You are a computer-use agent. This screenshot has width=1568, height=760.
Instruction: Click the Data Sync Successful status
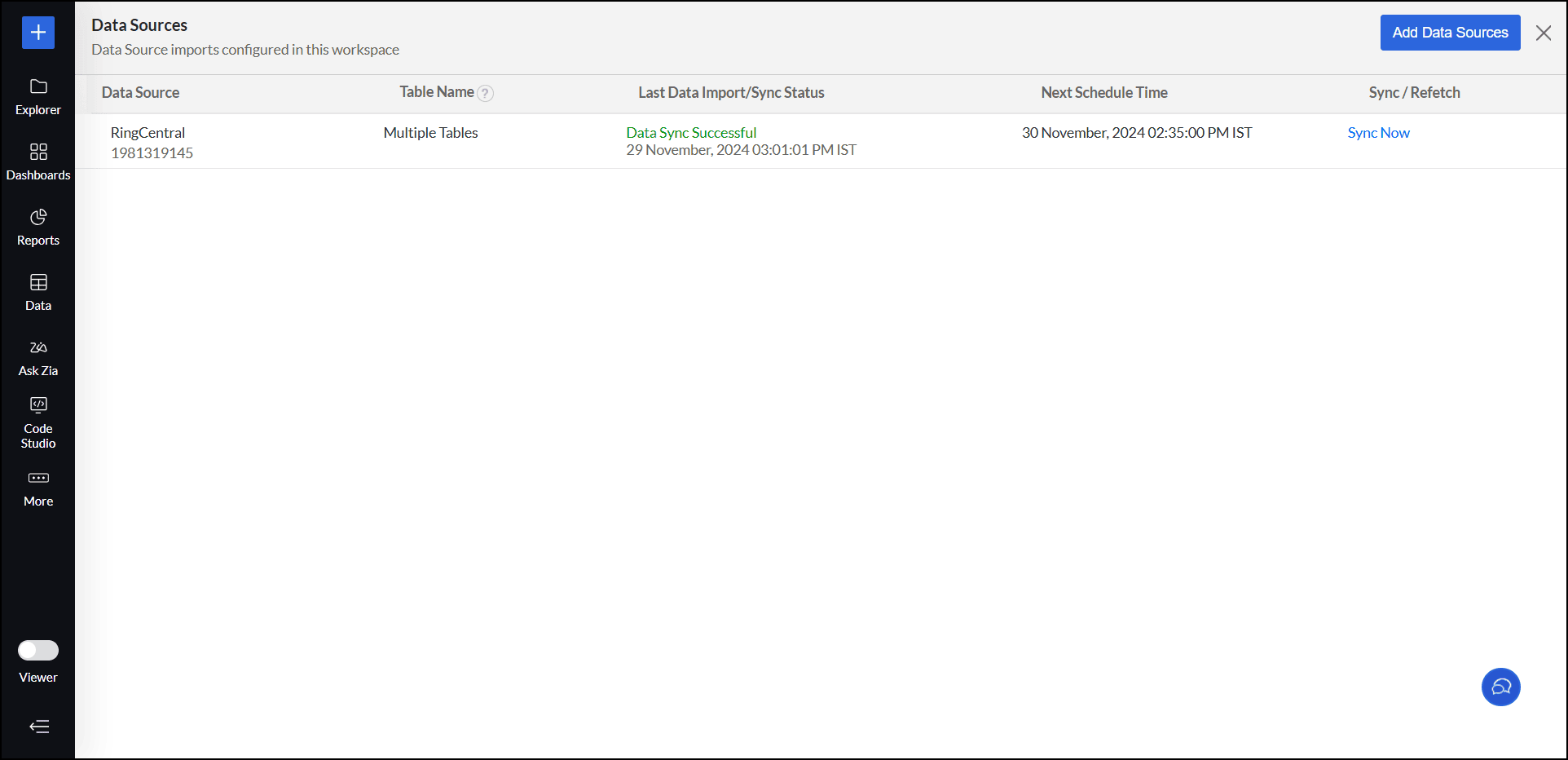point(689,132)
